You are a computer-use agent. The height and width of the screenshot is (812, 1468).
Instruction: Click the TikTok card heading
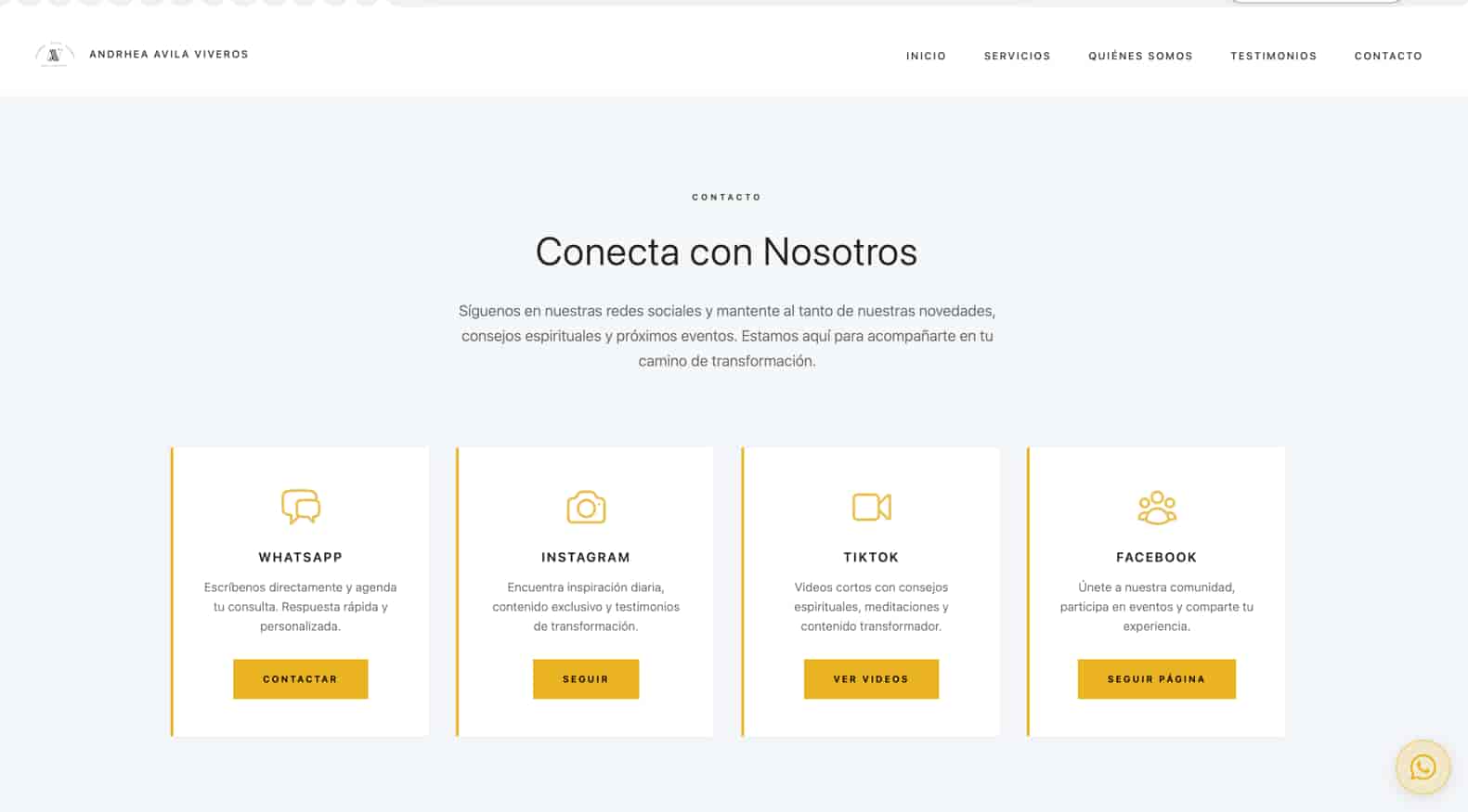coord(871,557)
